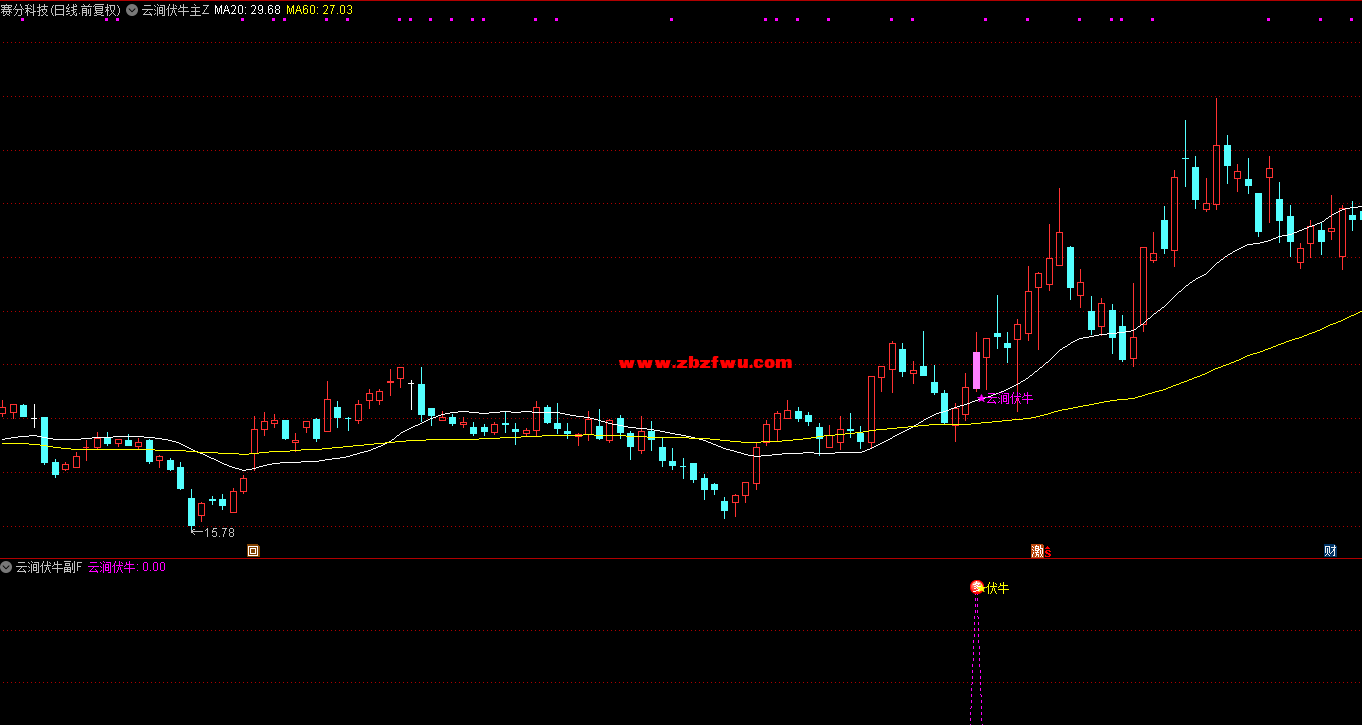Open the blue 财 financial marker icon

click(x=1330, y=550)
